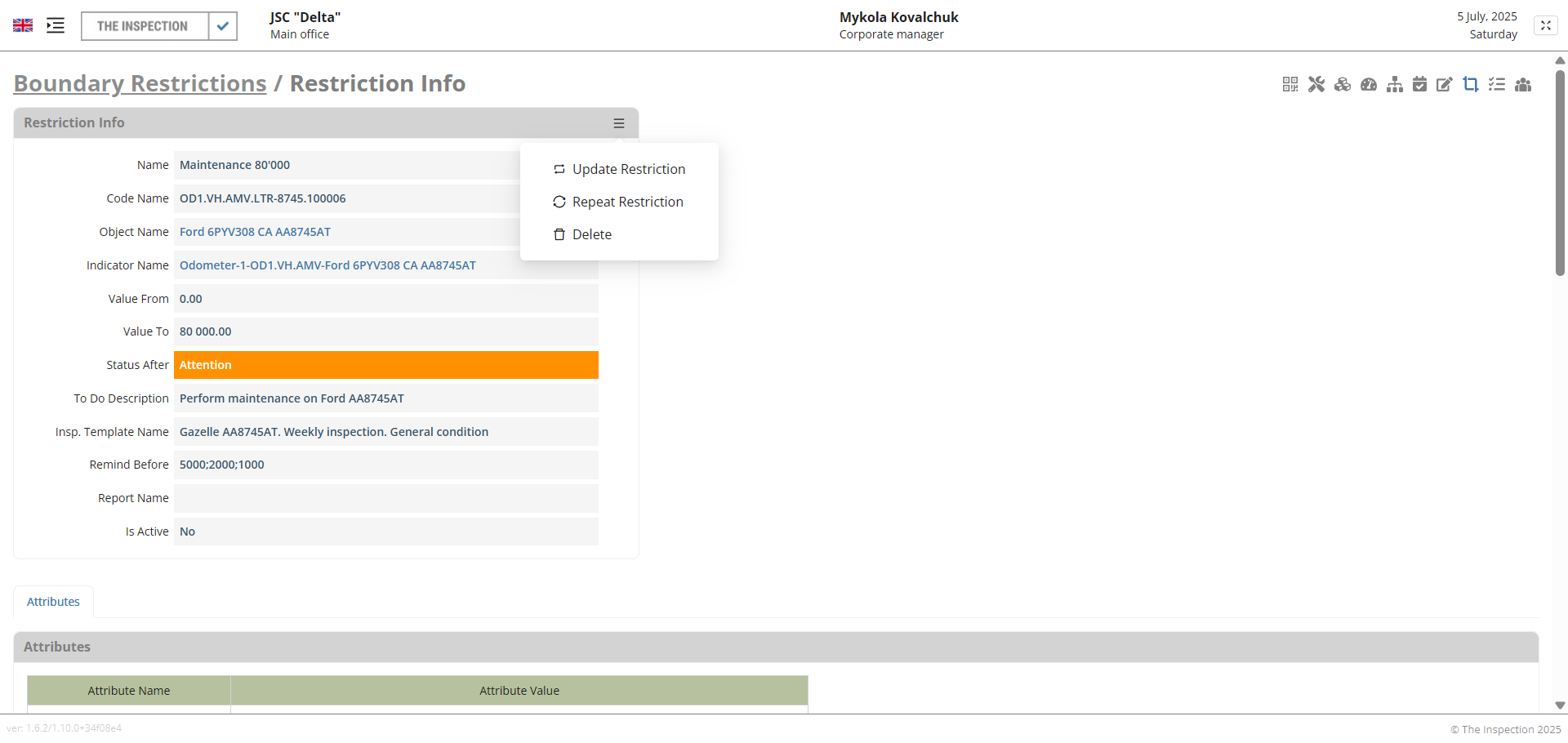Toggle the sidebar navigation menu icon
The width and height of the screenshot is (1568, 743).
pyautogui.click(x=56, y=26)
